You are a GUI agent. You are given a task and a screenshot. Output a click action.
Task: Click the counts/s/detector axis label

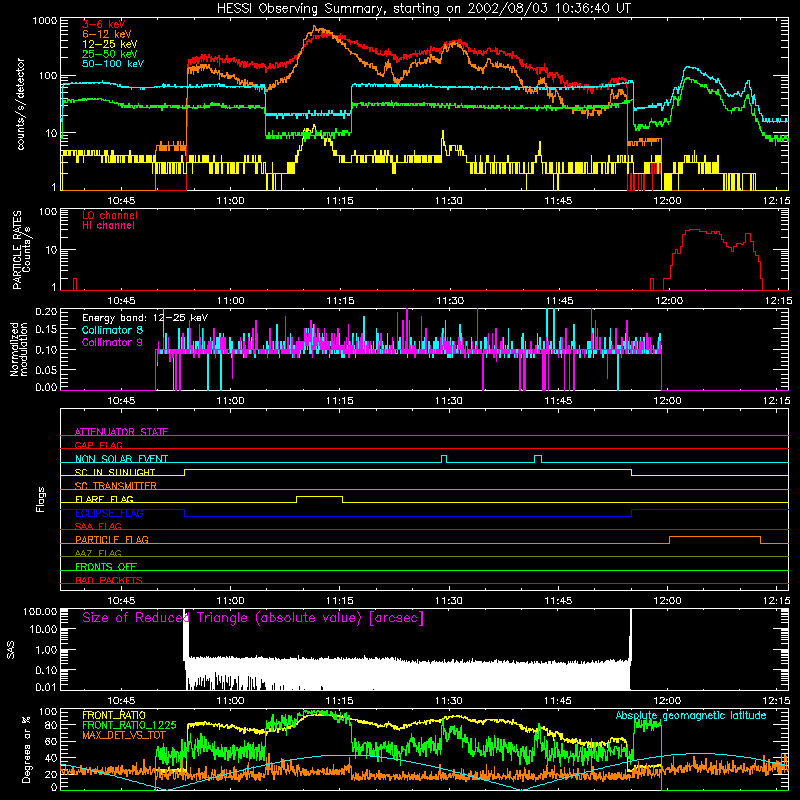click(x=20, y=104)
